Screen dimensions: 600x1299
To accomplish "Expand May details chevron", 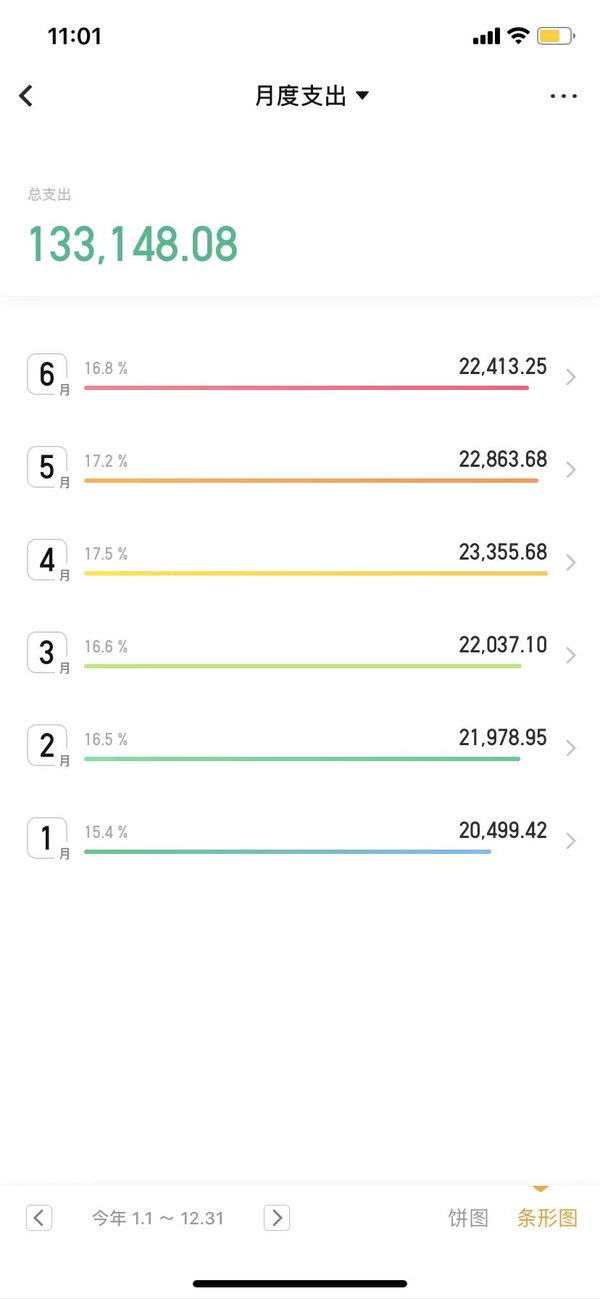I will (571, 470).
